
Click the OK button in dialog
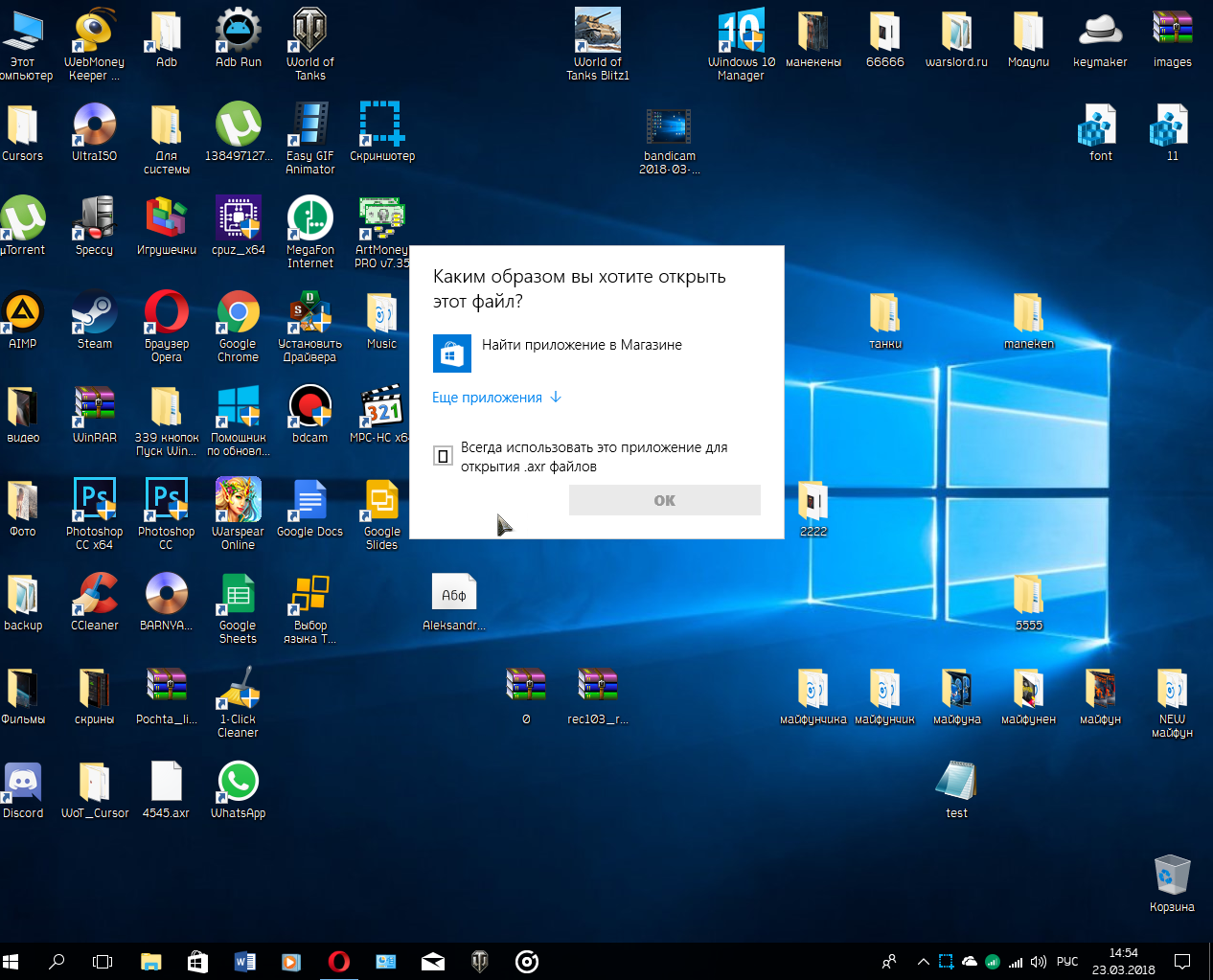point(664,500)
